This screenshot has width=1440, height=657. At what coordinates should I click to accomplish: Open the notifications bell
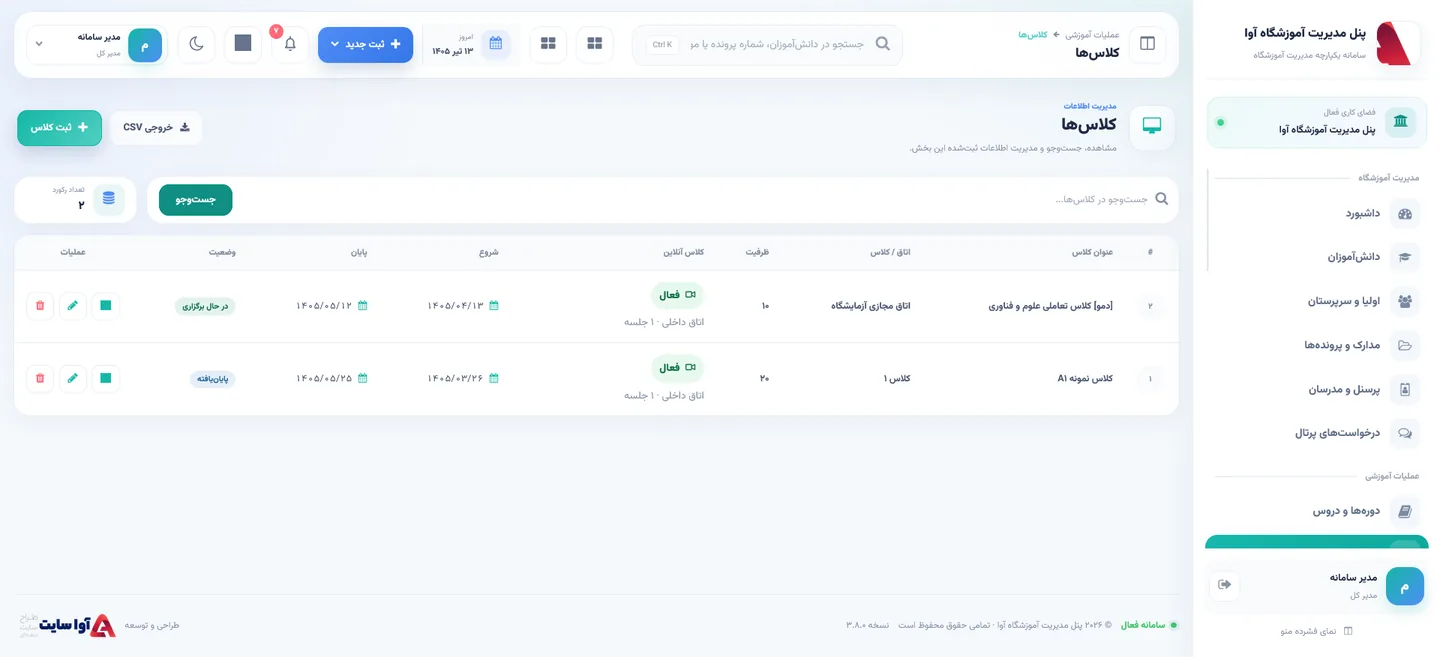pos(290,44)
